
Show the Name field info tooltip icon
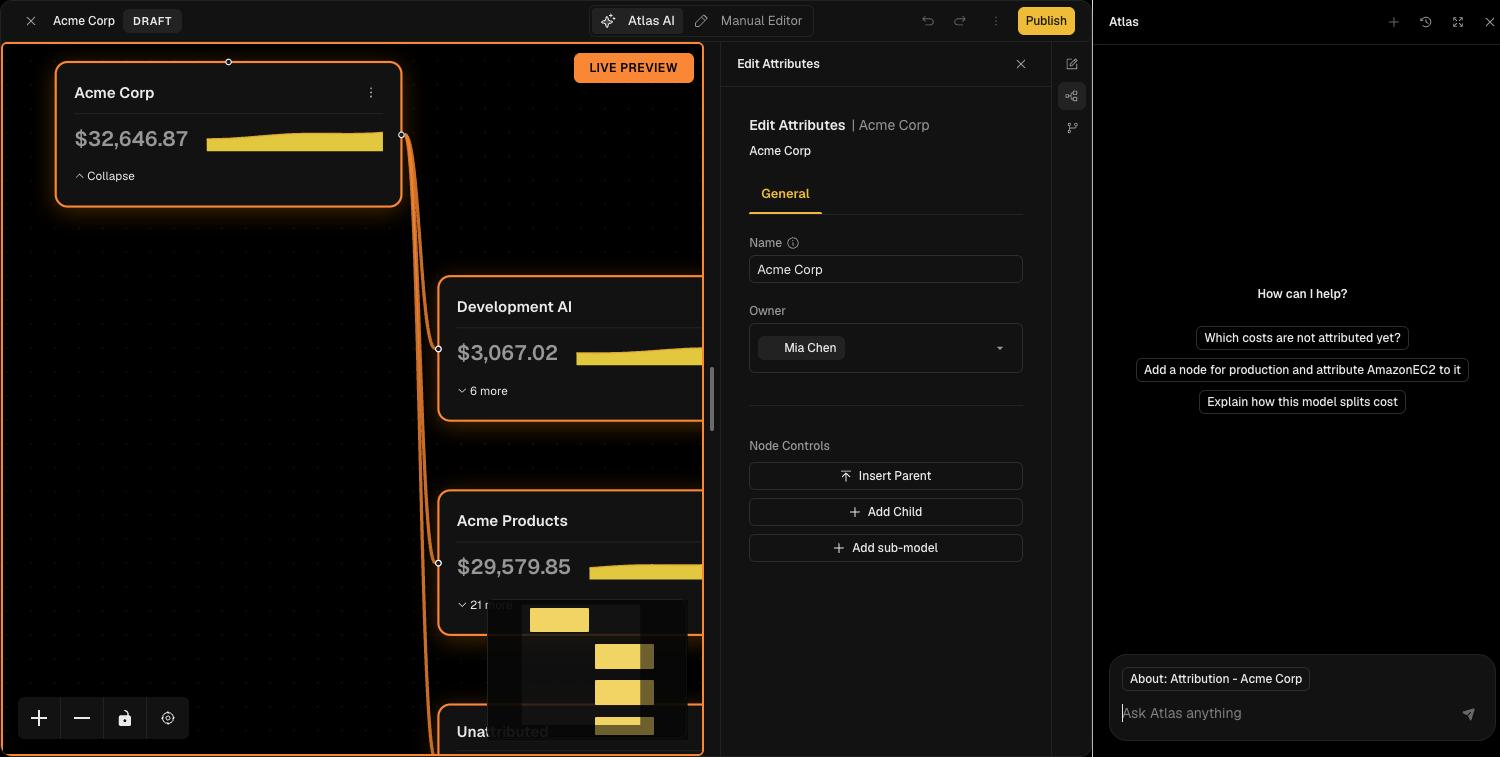(793, 243)
